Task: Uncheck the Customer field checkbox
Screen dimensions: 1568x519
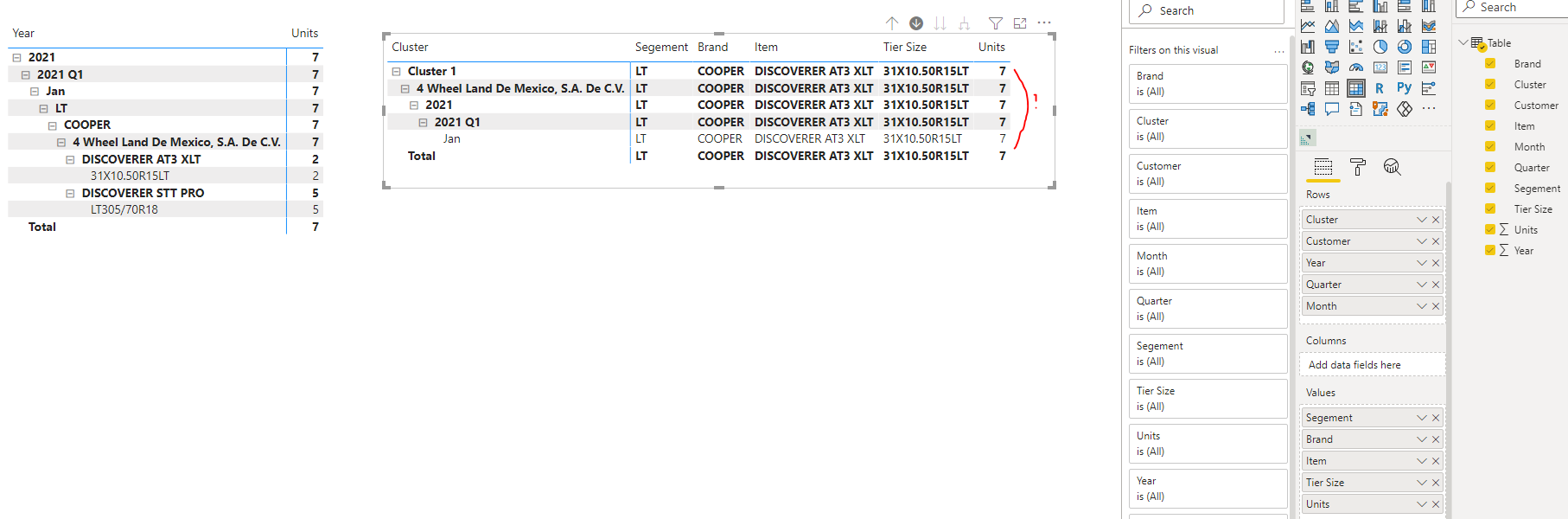Action: 1490,105
